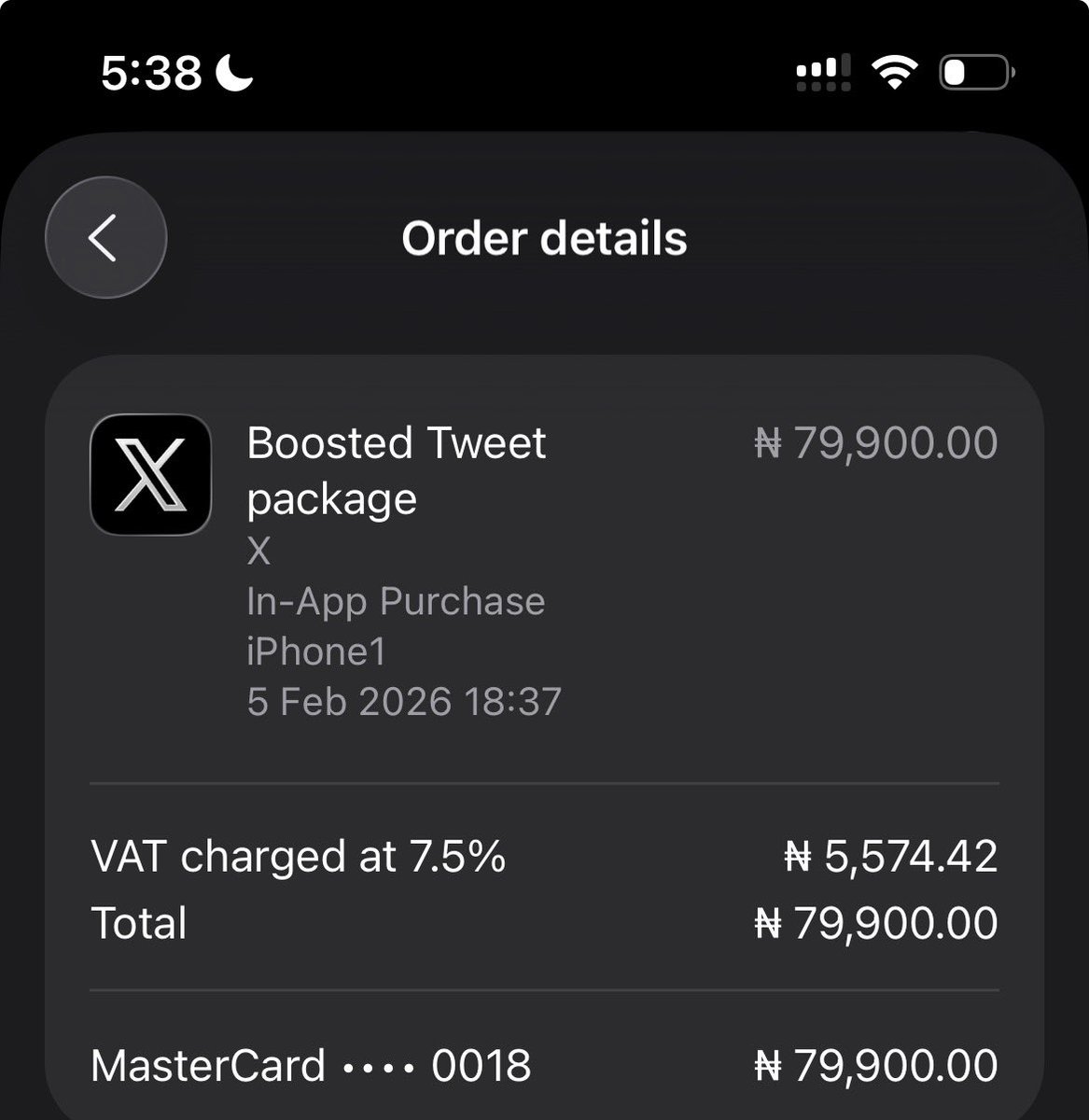Viewport: 1089px width, 1120px height.
Task: Select the ₦ 5,574.42 VAT amount
Action: tap(890, 857)
